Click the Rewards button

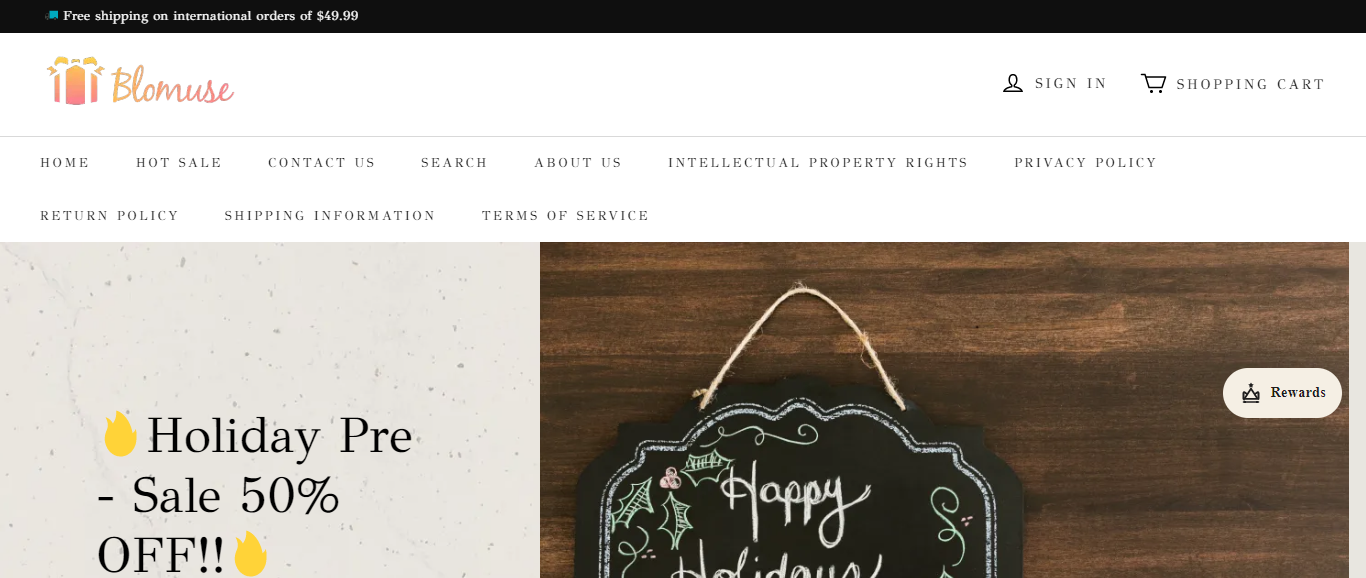click(1282, 393)
